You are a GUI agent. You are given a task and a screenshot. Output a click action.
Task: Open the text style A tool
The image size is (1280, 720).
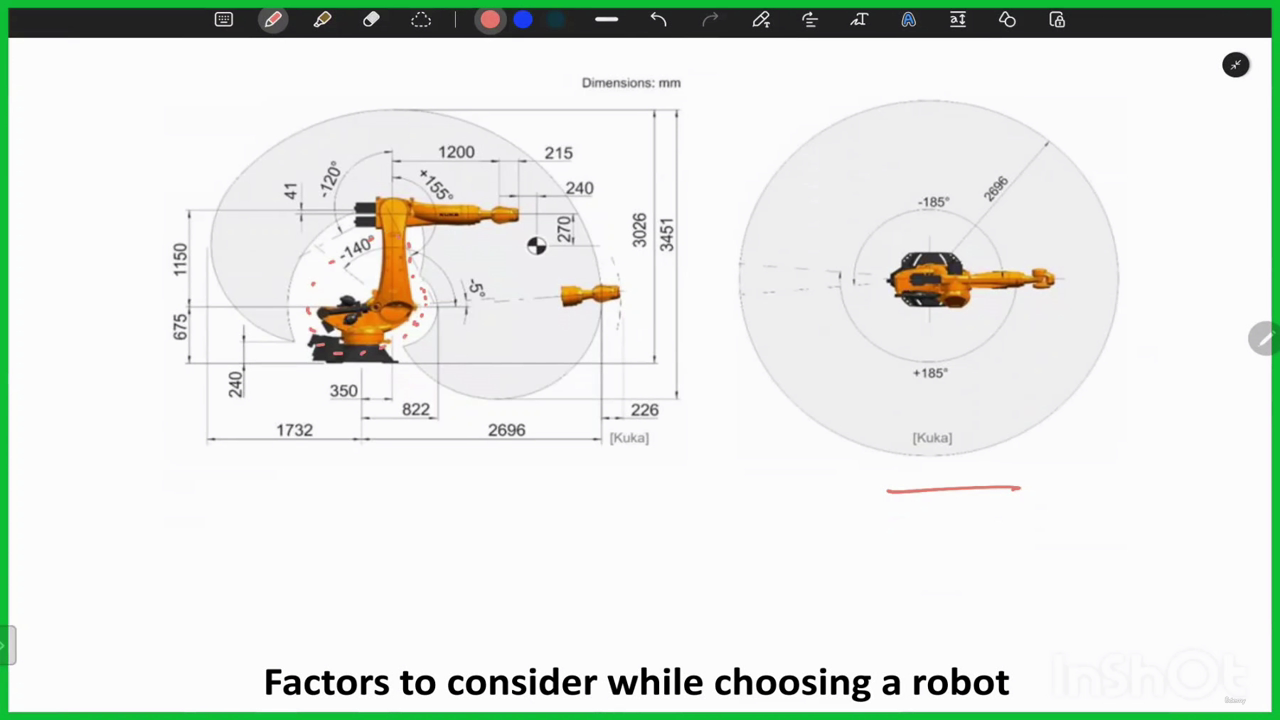tap(908, 20)
